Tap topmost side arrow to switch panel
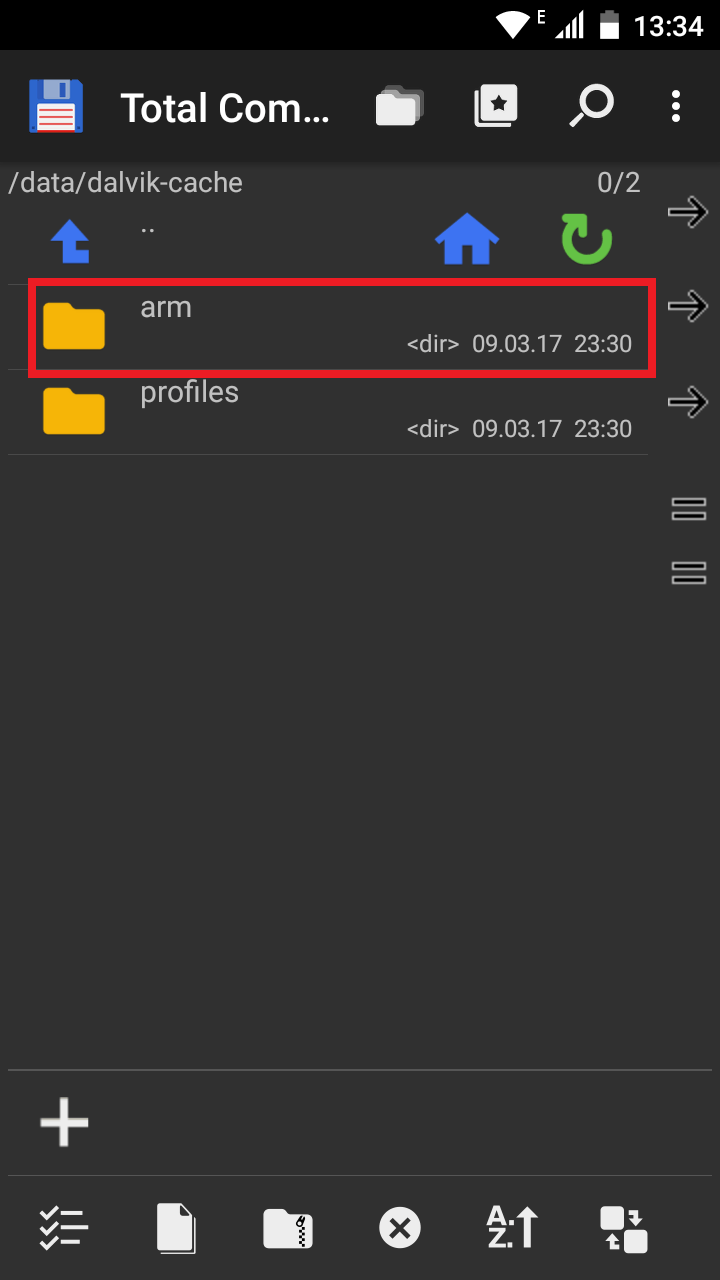The width and height of the screenshot is (720, 1280). pyautogui.click(x=688, y=211)
